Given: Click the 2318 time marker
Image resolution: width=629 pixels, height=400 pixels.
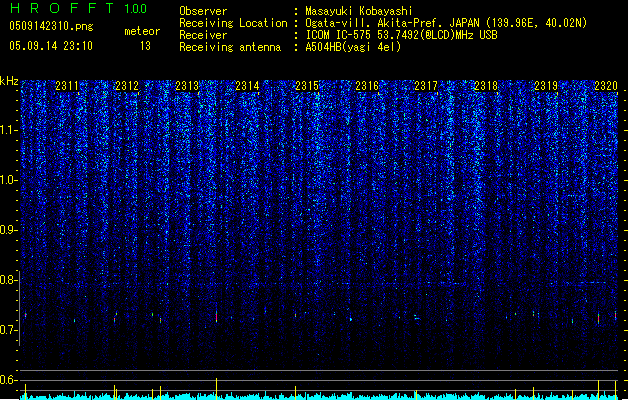Looking at the screenshot, I should point(486,86).
